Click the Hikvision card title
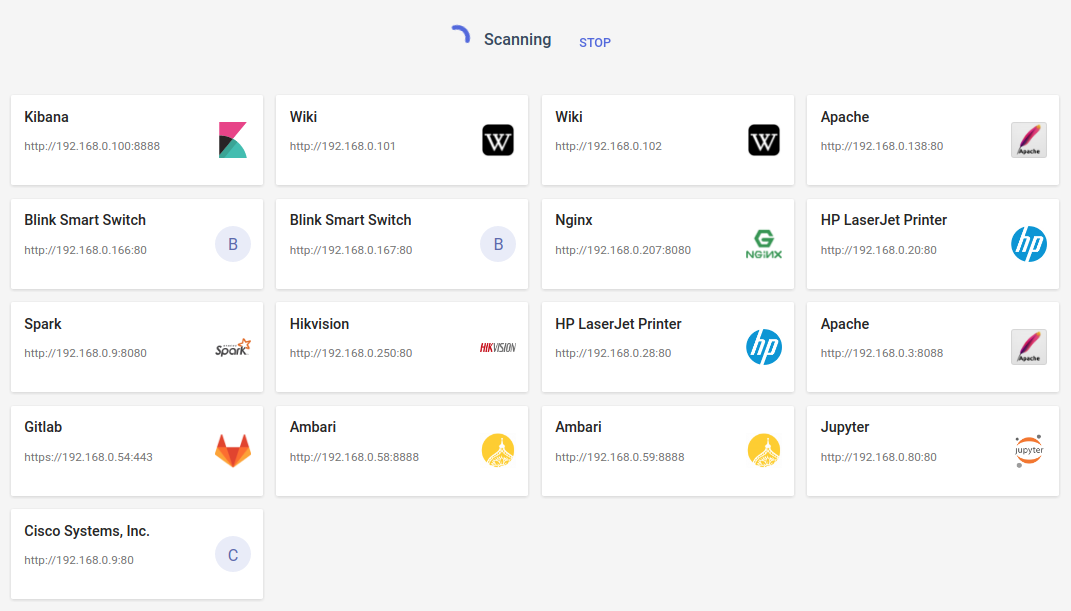Viewport: 1071px width, 611px height. [319, 324]
